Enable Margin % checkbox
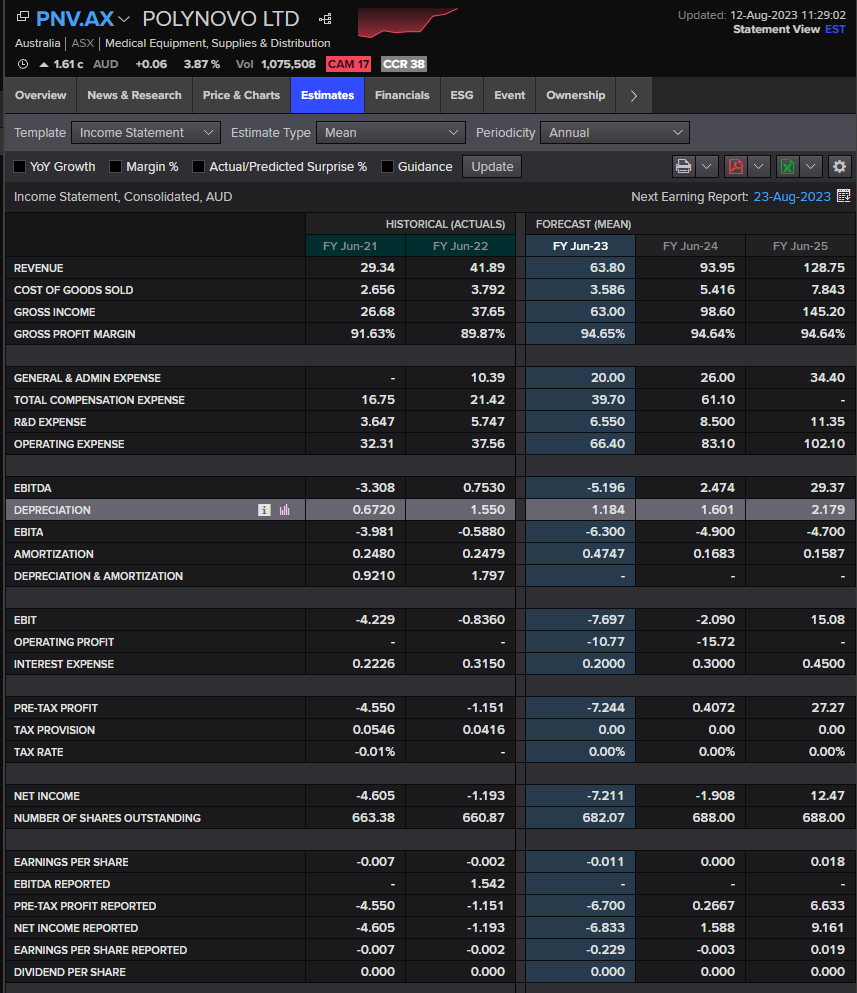 pos(115,167)
